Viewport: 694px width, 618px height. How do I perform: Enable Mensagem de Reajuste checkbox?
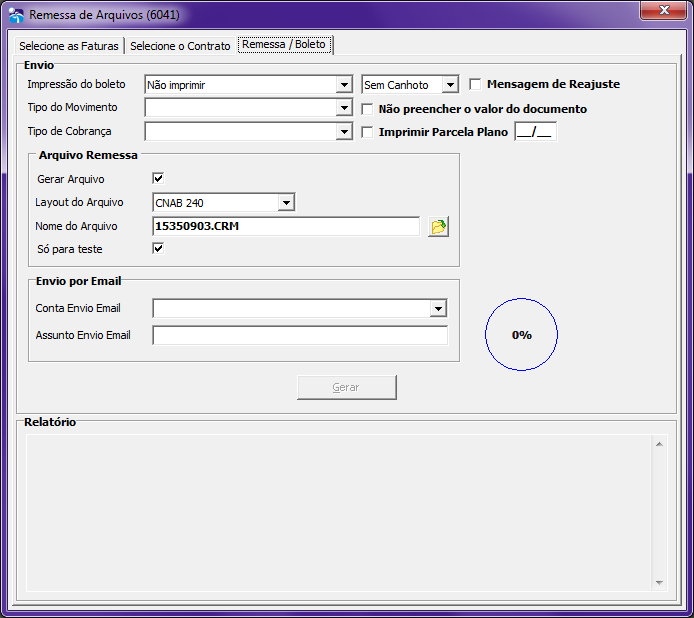tap(475, 84)
